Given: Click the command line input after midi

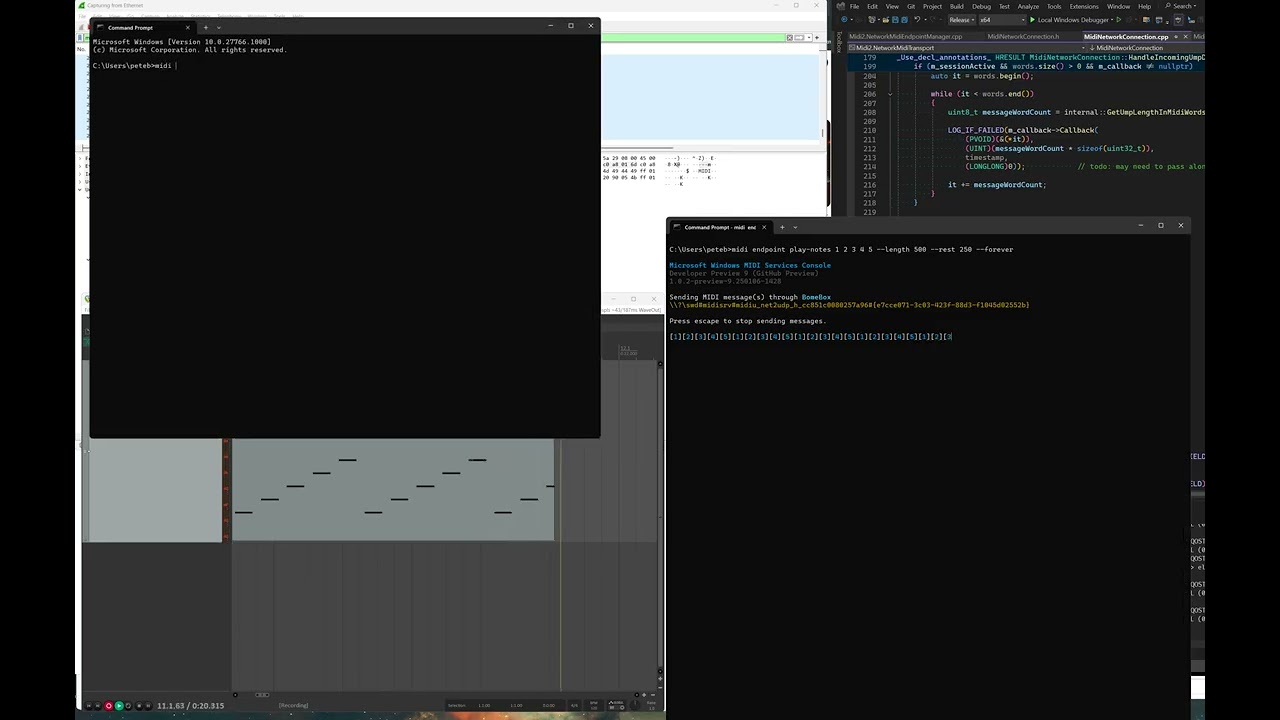Looking at the screenshot, I should [176, 66].
